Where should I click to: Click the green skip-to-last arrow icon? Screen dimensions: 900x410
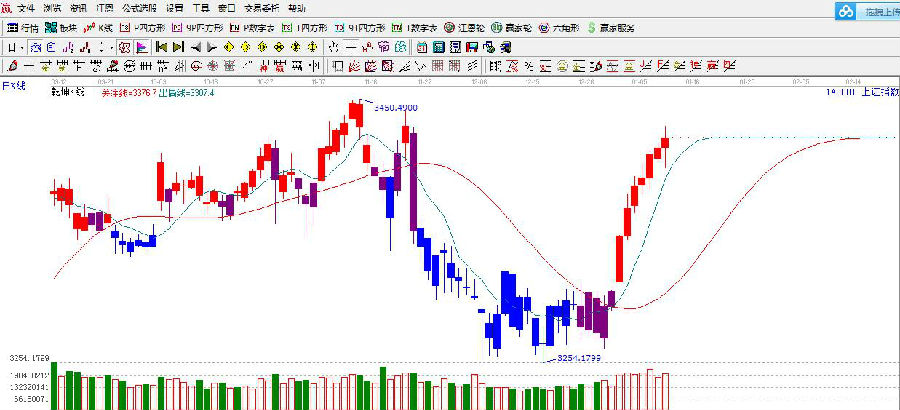(178, 47)
